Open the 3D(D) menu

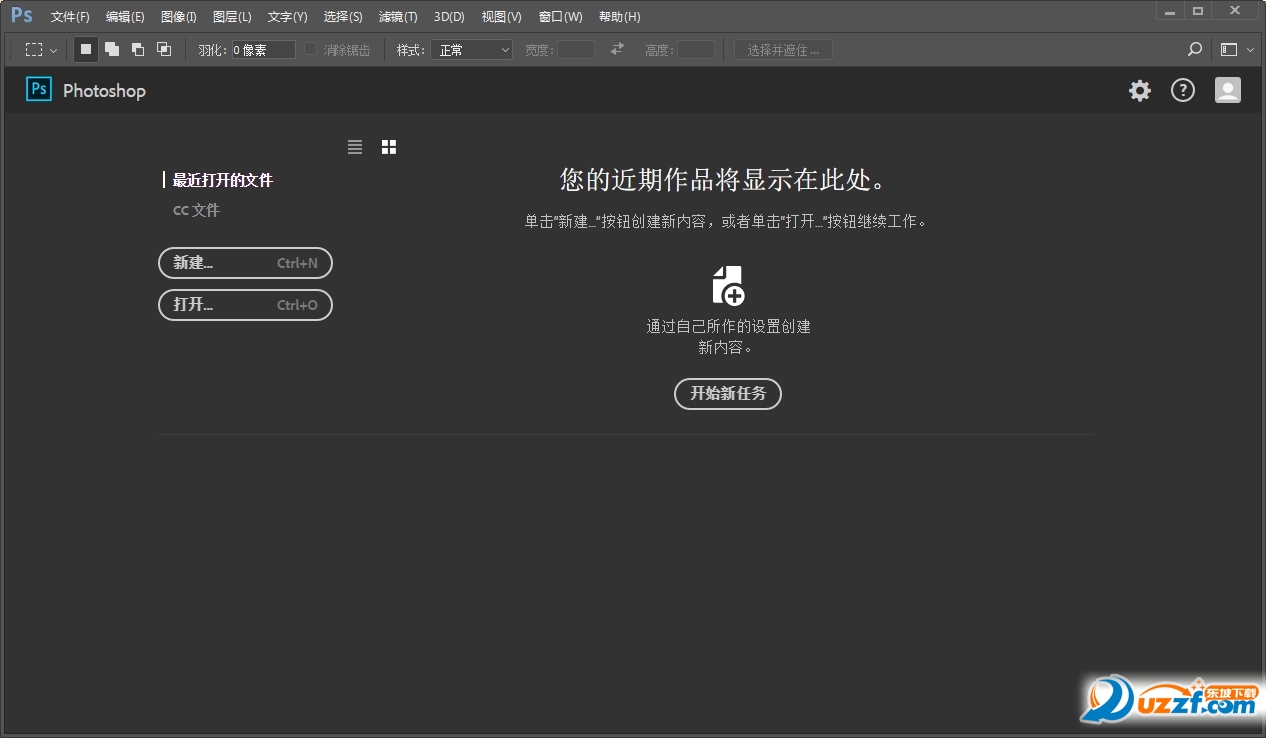point(449,17)
